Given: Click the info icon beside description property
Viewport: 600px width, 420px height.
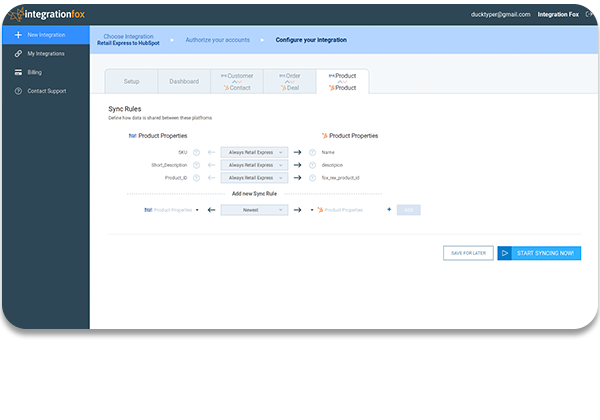Looking at the screenshot, I should pos(312,165).
